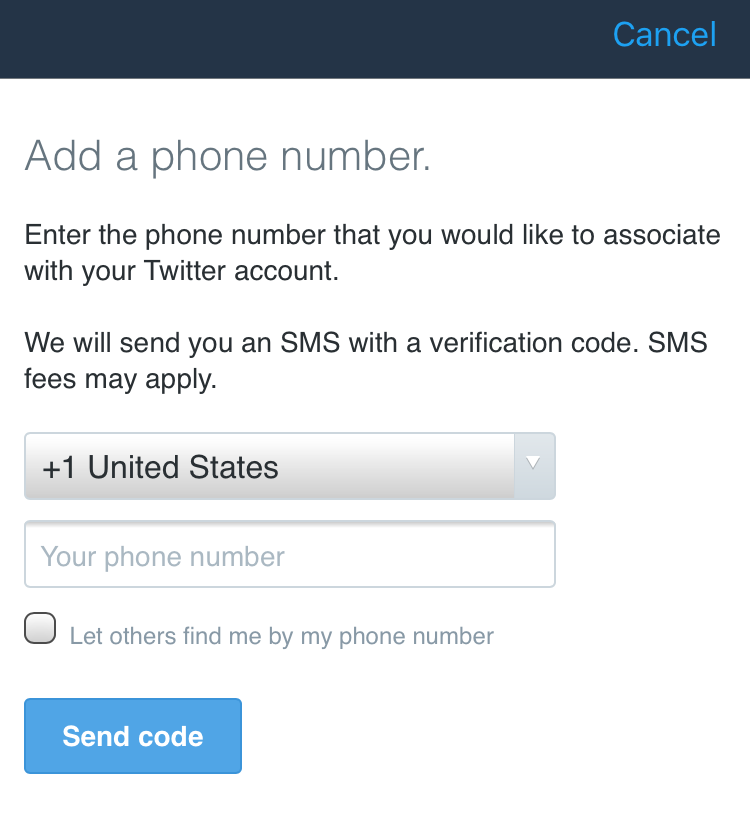Click the Cancel link
Image resolution: width=750 pixels, height=813 pixels.
point(664,35)
